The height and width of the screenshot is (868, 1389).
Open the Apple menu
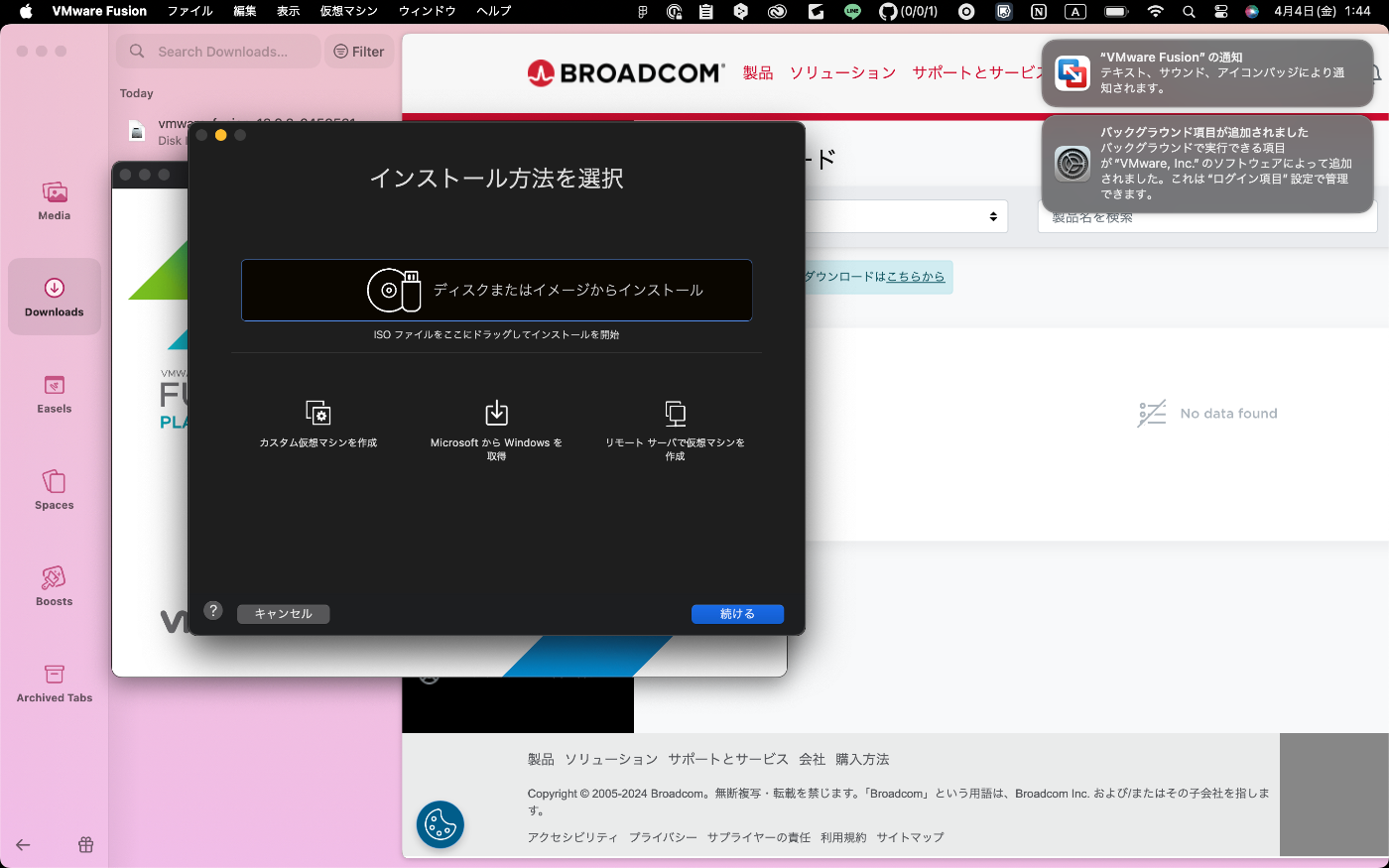point(27,11)
